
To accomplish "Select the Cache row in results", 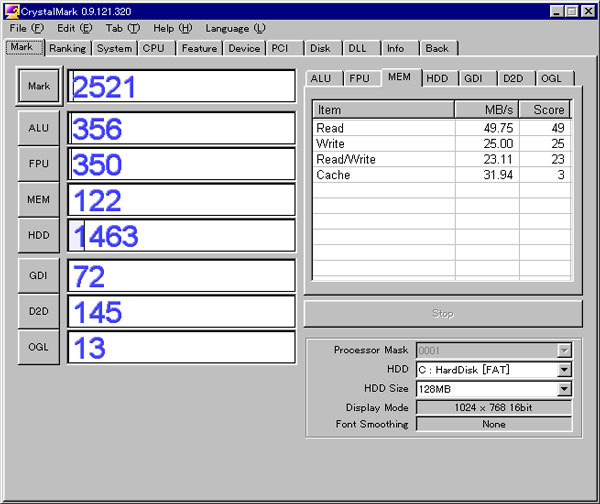I will tap(442, 175).
